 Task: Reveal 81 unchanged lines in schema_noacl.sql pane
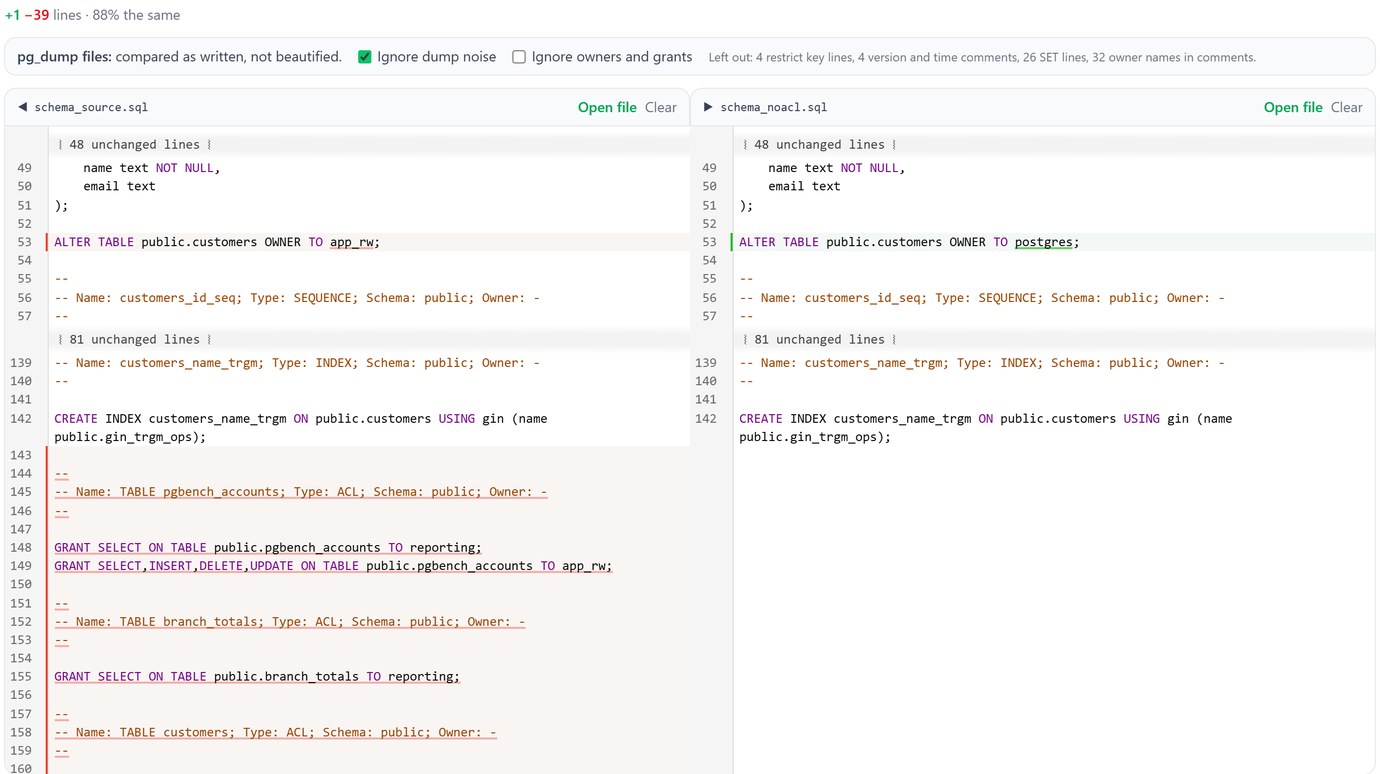819,340
